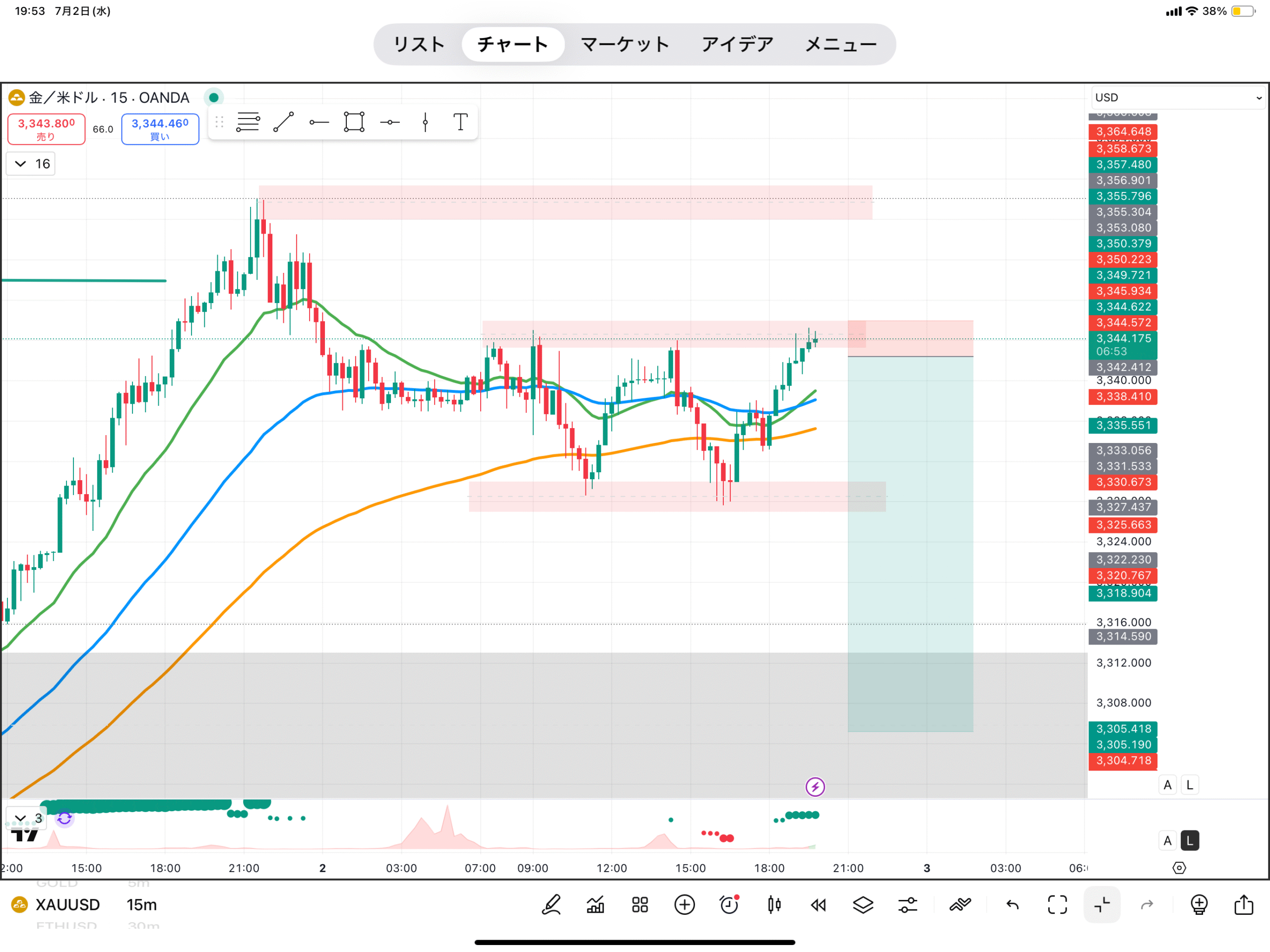Open the indicators chart icon
Image resolution: width=1270 pixels, height=952 pixels.
pyautogui.click(x=595, y=905)
